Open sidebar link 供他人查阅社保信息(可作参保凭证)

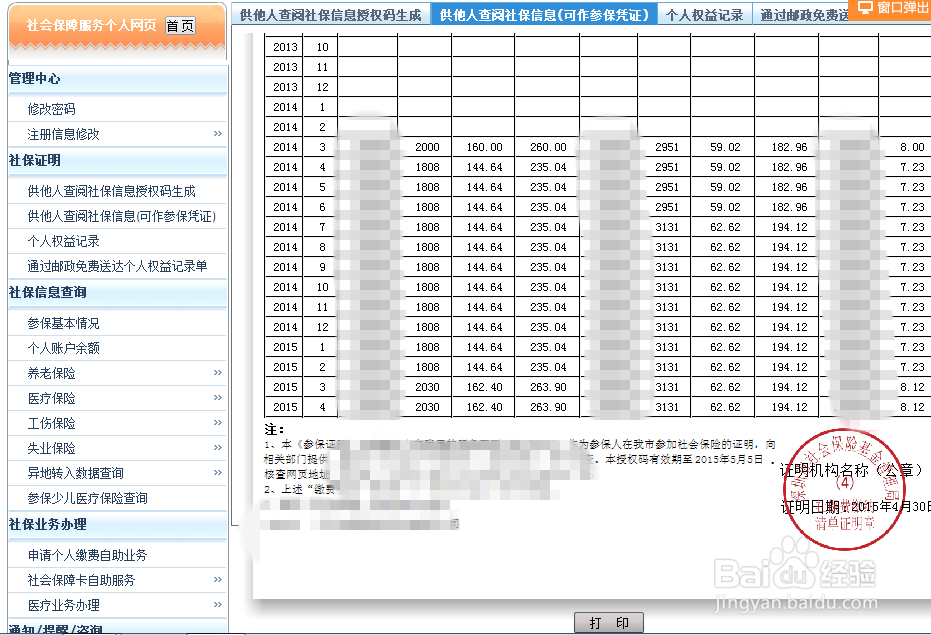point(121,216)
